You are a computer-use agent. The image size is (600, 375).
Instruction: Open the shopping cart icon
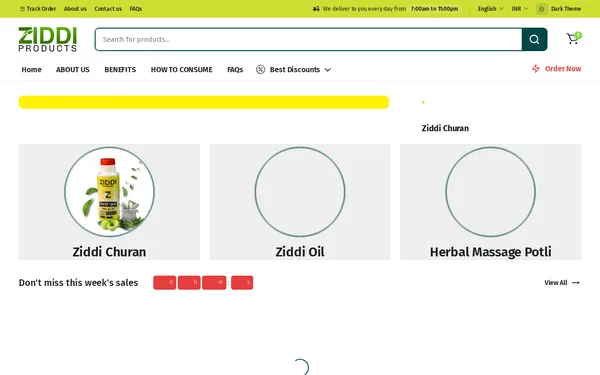[x=573, y=38]
